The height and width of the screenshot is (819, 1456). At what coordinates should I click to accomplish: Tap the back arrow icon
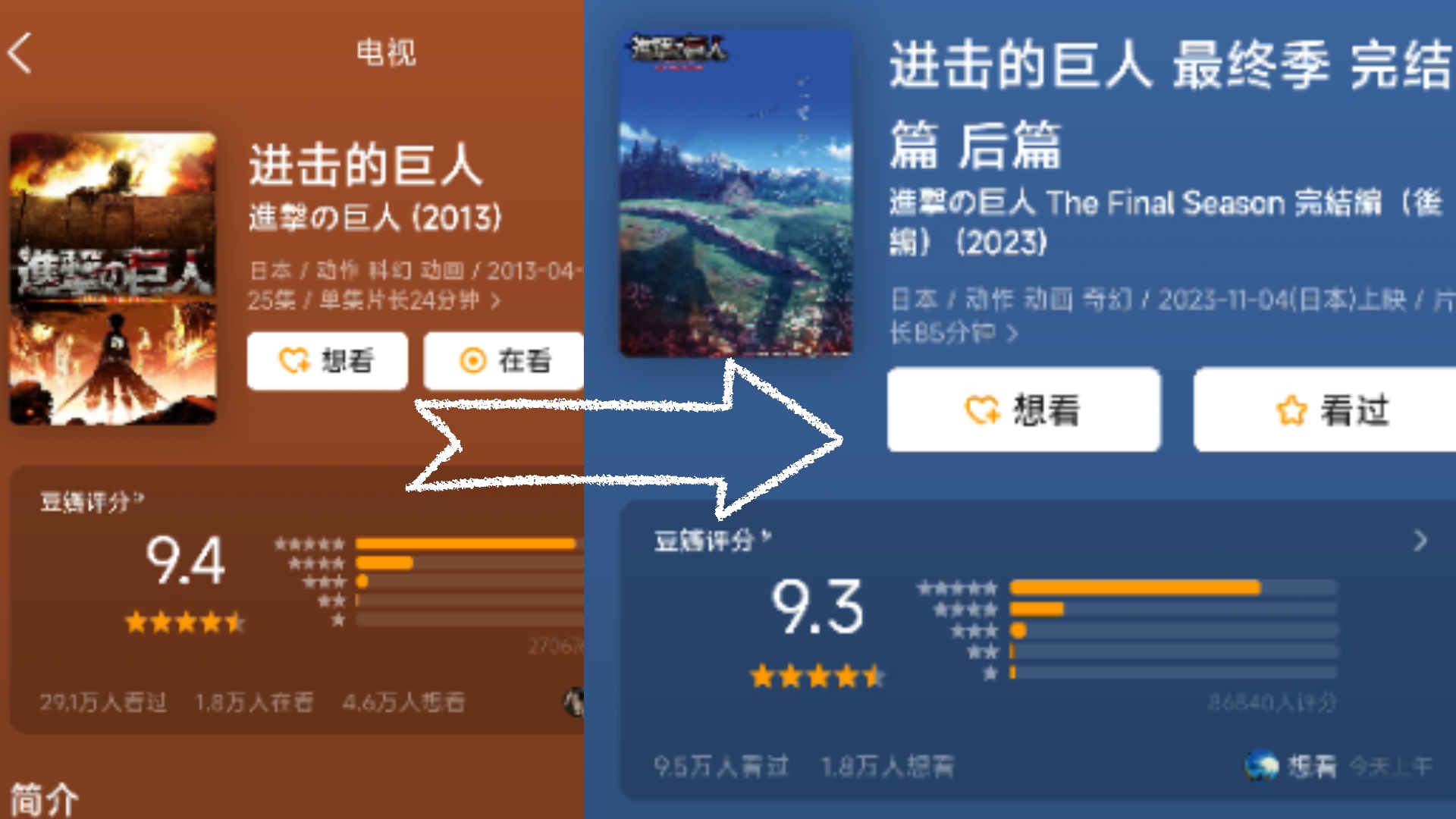point(20,53)
